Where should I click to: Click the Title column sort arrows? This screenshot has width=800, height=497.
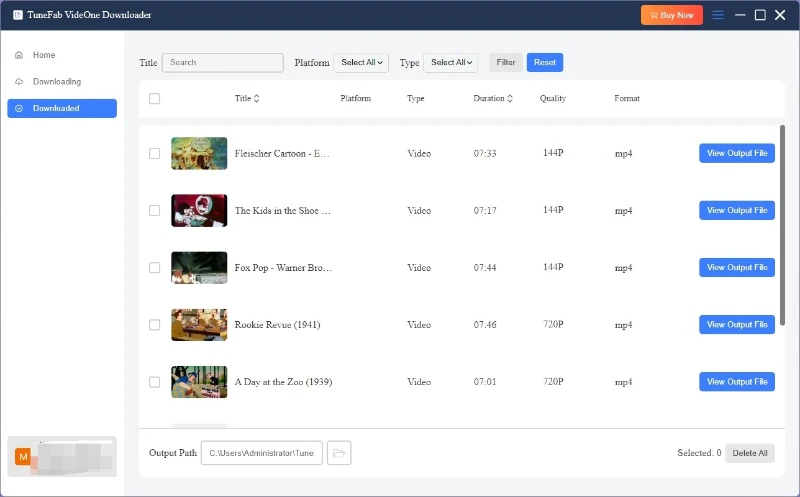point(257,99)
